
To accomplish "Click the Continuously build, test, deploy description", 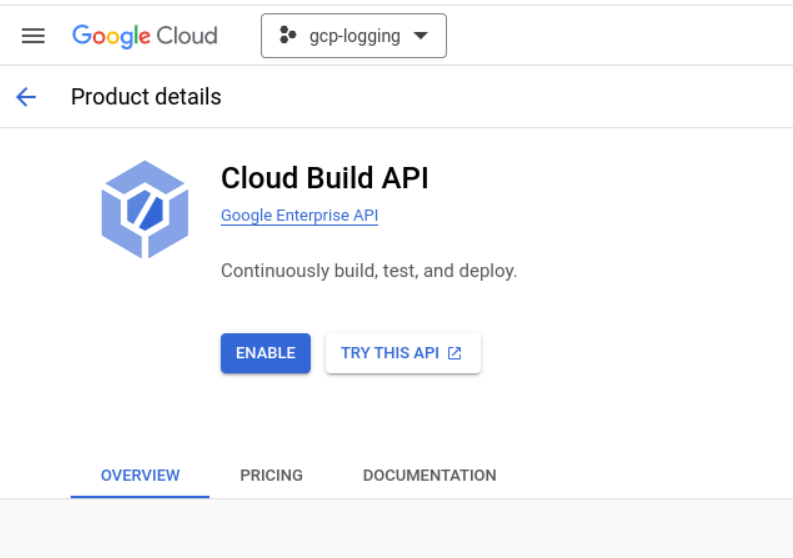I will point(369,271).
